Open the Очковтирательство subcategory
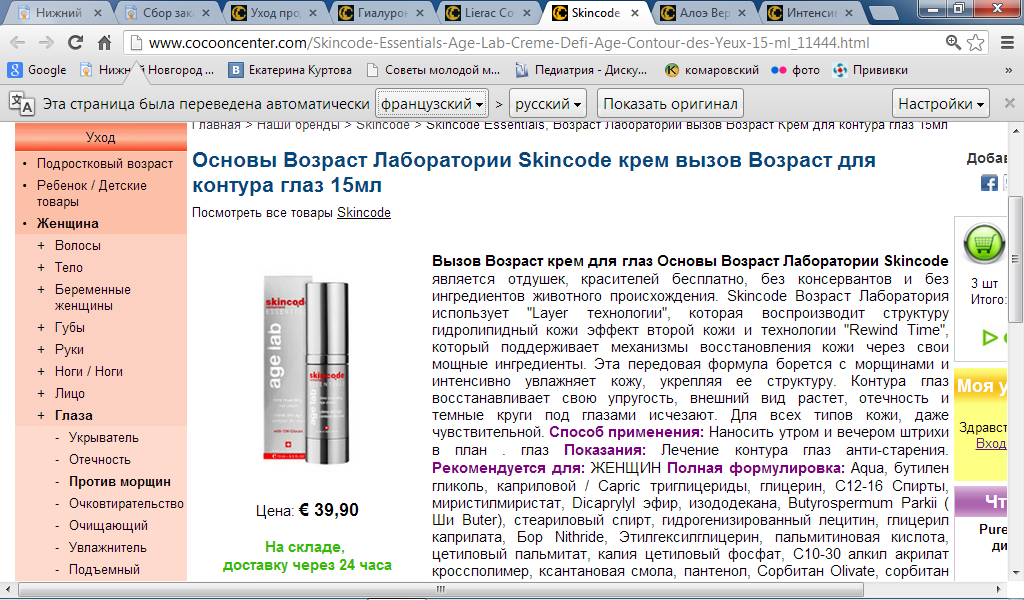This screenshot has height=600, width=1024. pyautogui.click(x=127, y=504)
